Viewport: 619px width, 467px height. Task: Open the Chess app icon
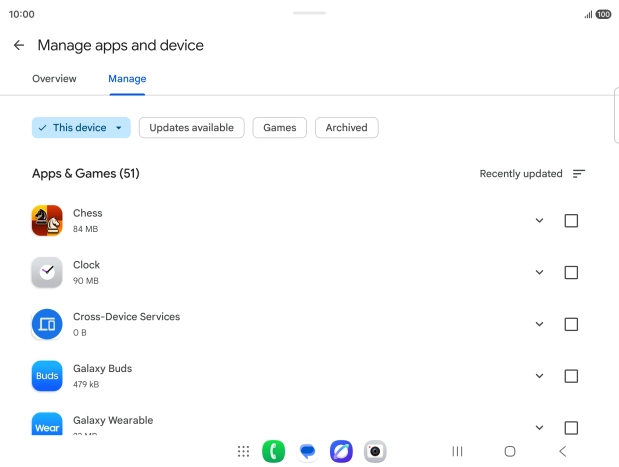tap(47, 220)
